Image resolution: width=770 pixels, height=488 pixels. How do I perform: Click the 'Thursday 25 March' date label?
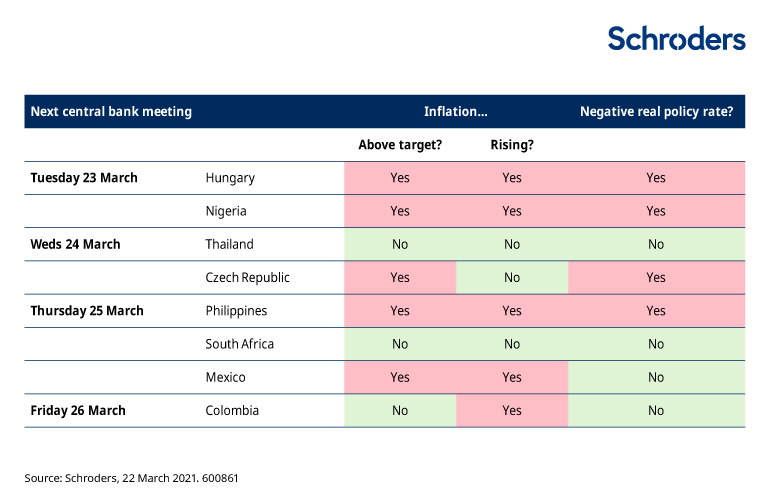point(87,311)
